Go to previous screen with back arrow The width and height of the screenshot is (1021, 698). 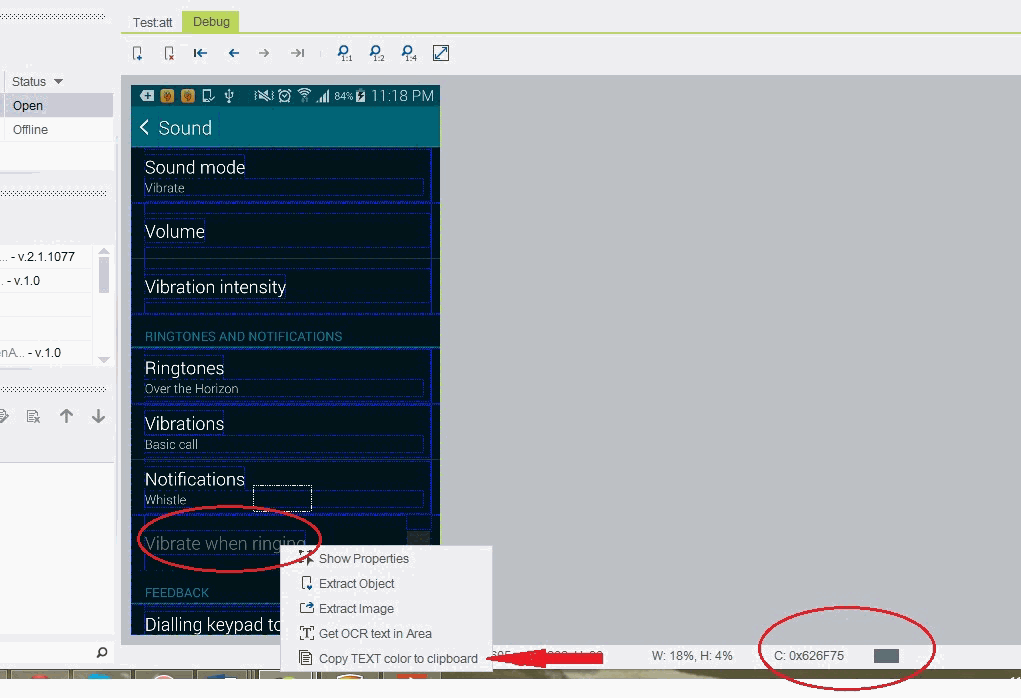click(233, 53)
